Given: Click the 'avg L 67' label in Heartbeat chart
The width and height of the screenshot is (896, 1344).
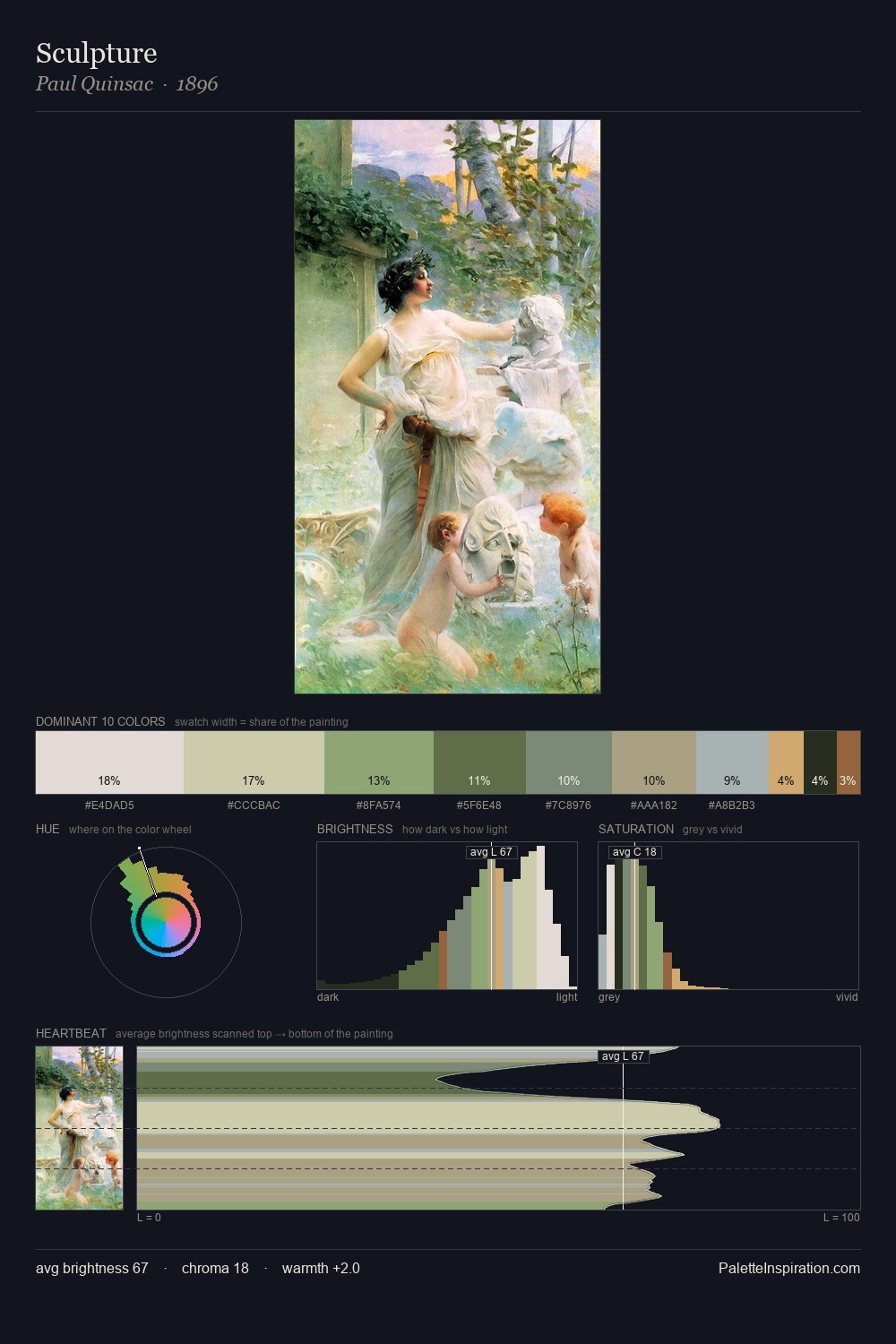Looking at the screenshot, I should point(623,1056).
